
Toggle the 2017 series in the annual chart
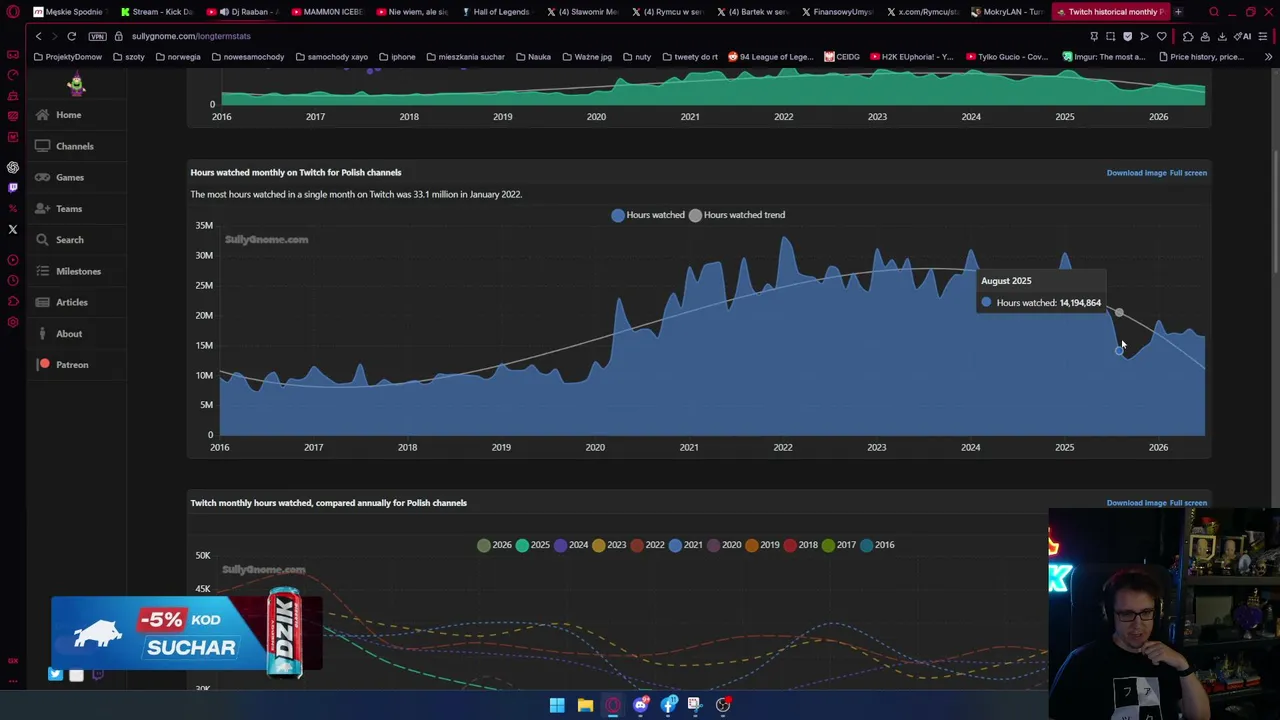(839, 545)
